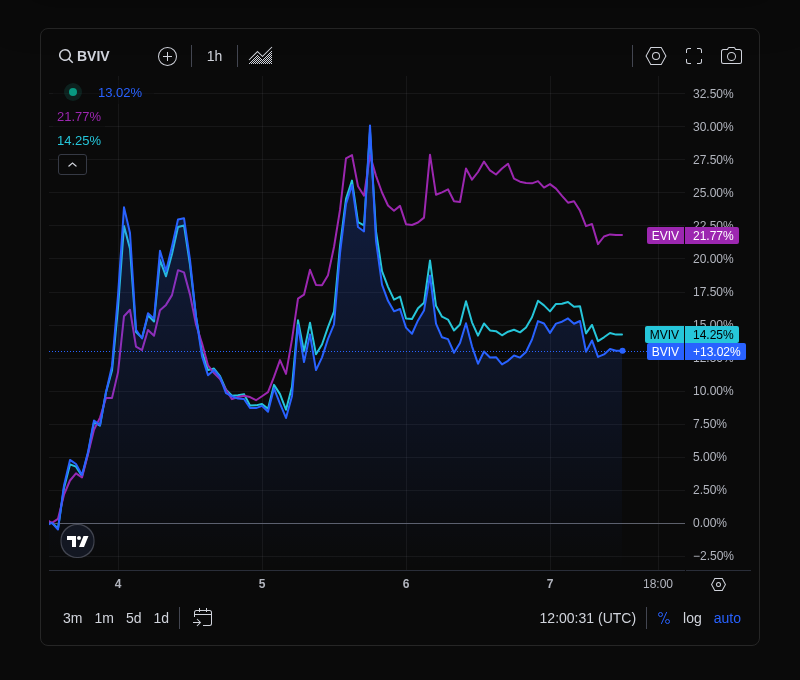
Task: Set range to 5d
Action: point(134,618)
